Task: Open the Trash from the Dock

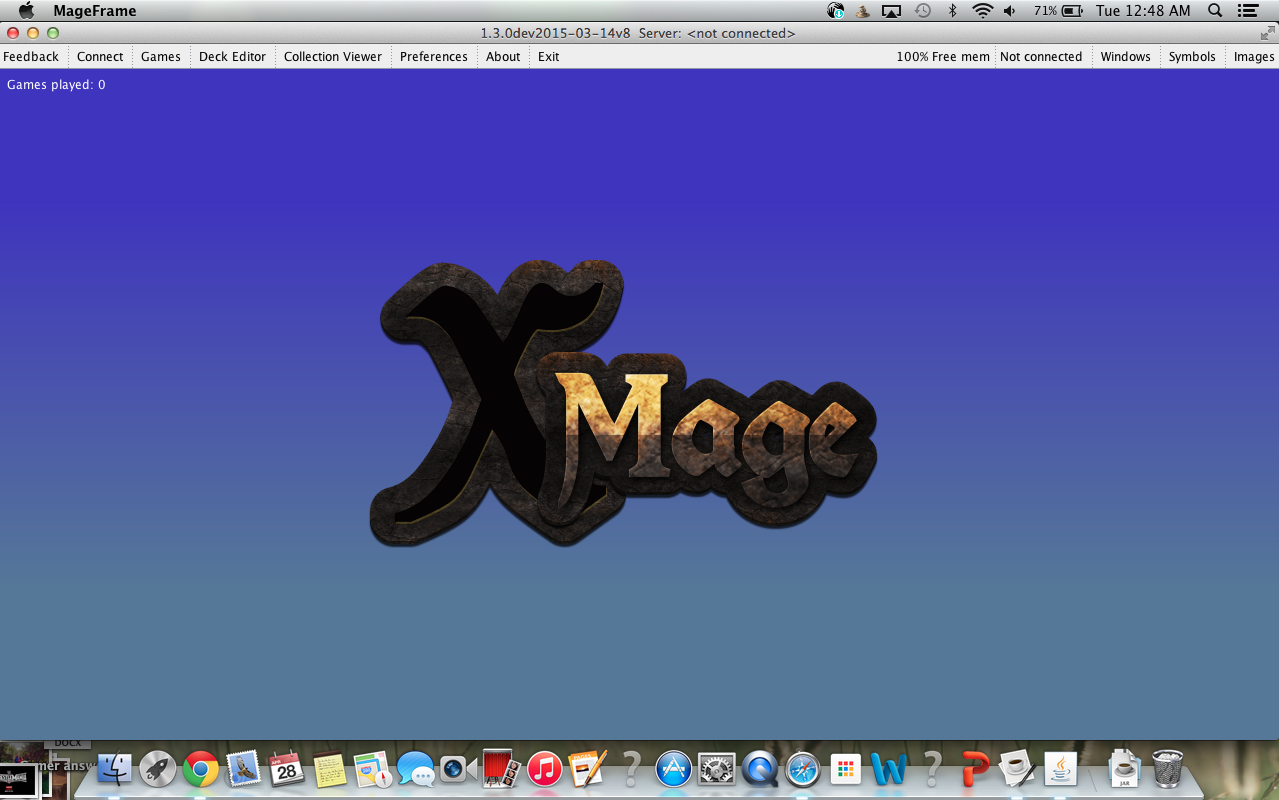Action: [1168, 769]
